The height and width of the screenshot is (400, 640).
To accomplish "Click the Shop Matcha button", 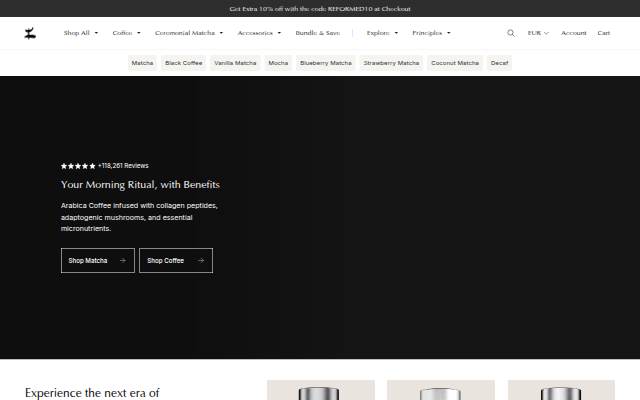I will coord(98,260).
